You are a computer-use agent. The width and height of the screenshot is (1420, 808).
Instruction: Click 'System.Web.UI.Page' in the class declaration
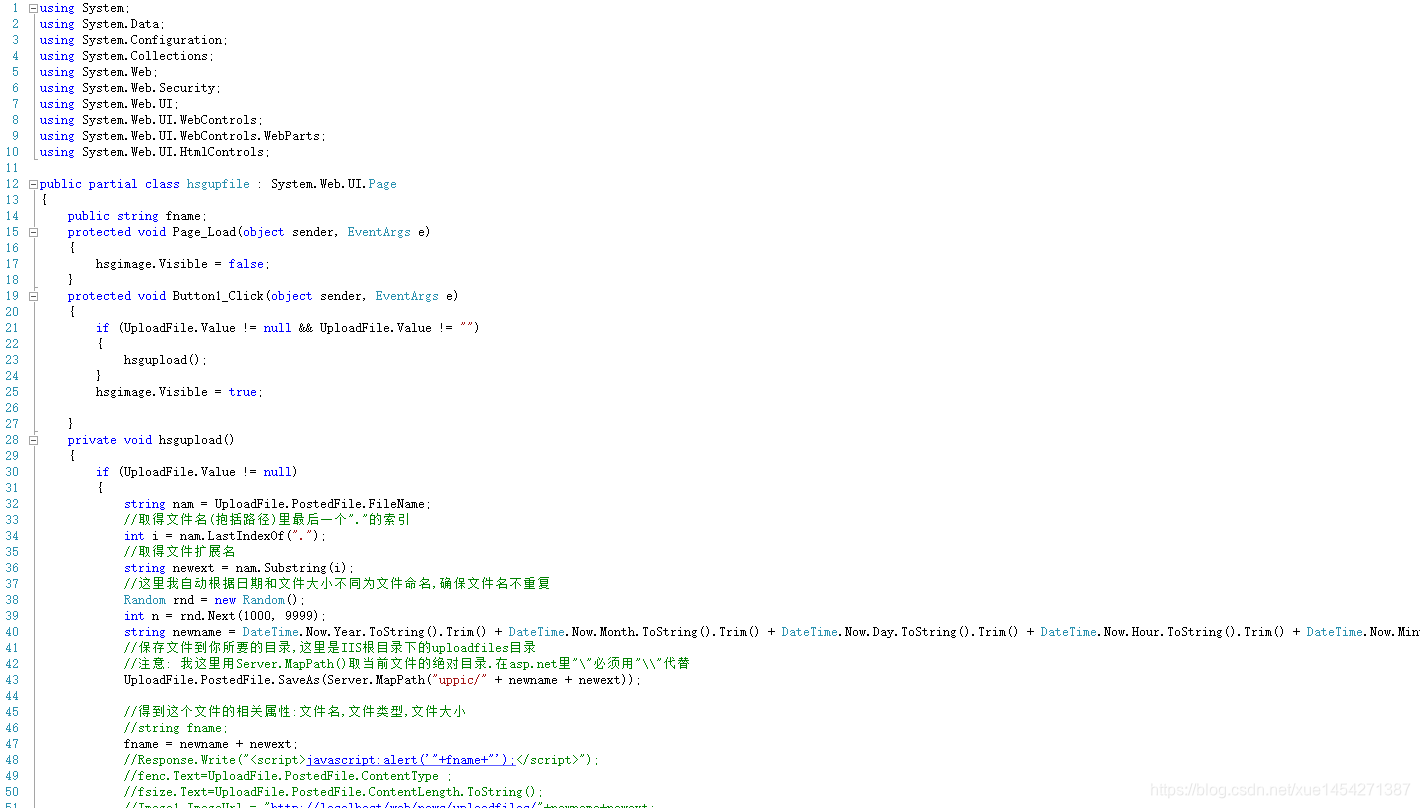334,184
